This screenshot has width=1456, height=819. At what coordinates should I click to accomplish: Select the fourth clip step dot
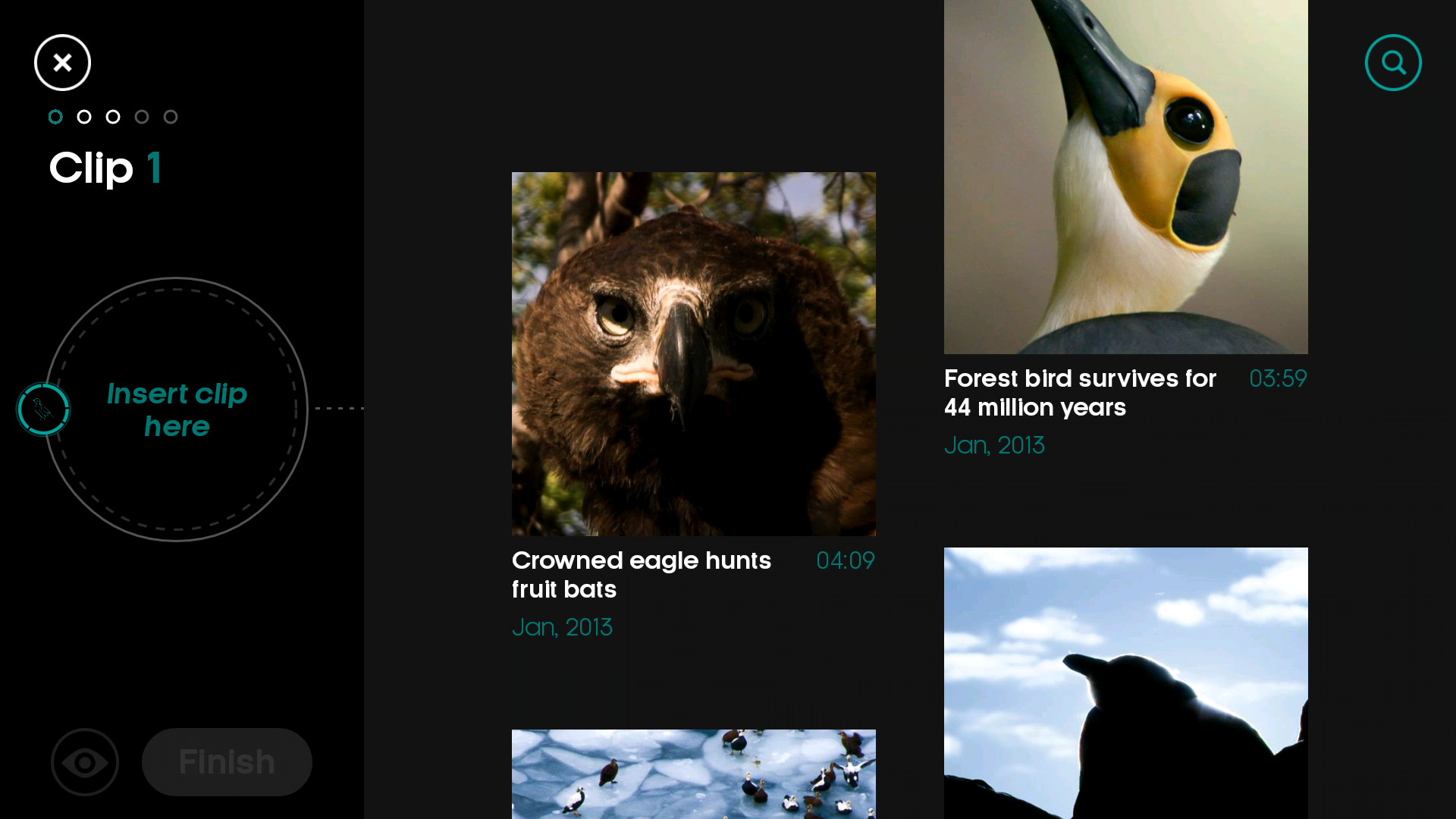[x=142, y=117]
